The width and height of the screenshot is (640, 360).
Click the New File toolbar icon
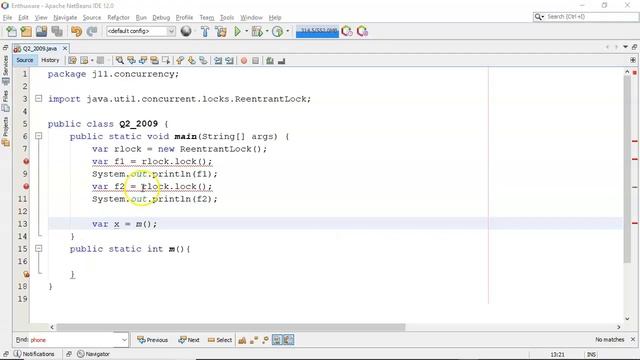point(11,31)
